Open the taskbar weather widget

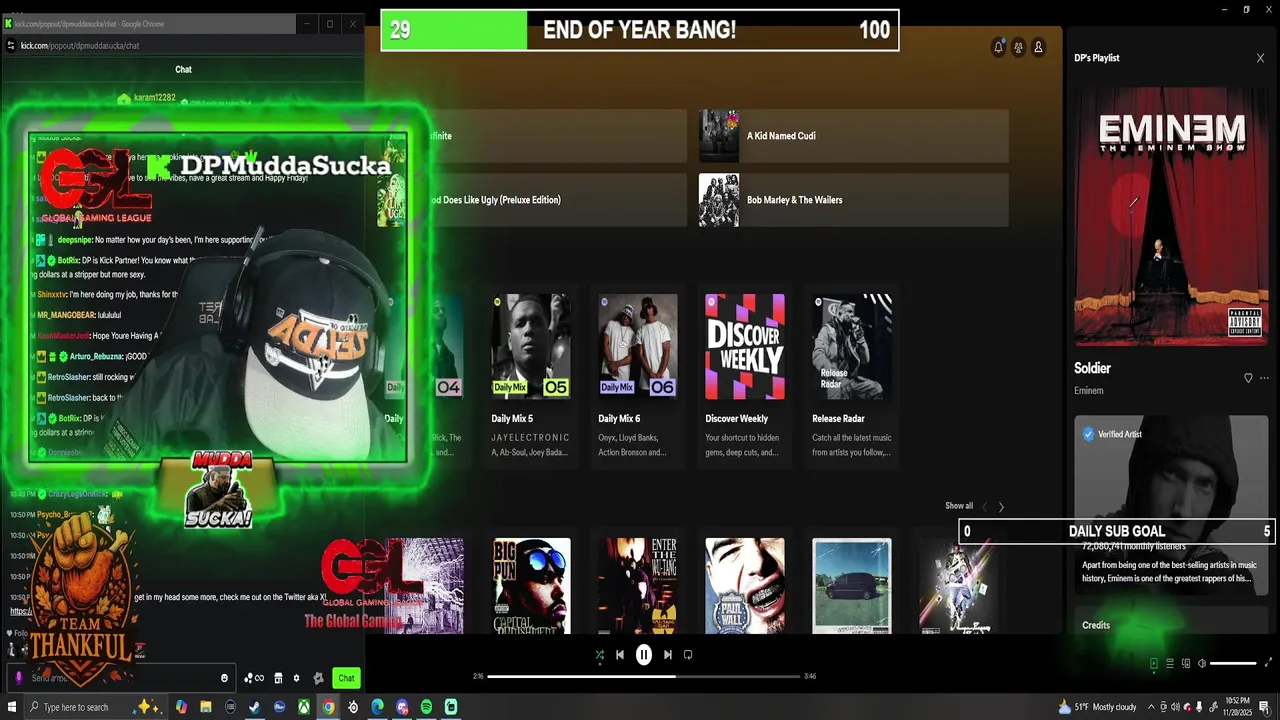pyautogui.click(x=1097, y=707)
